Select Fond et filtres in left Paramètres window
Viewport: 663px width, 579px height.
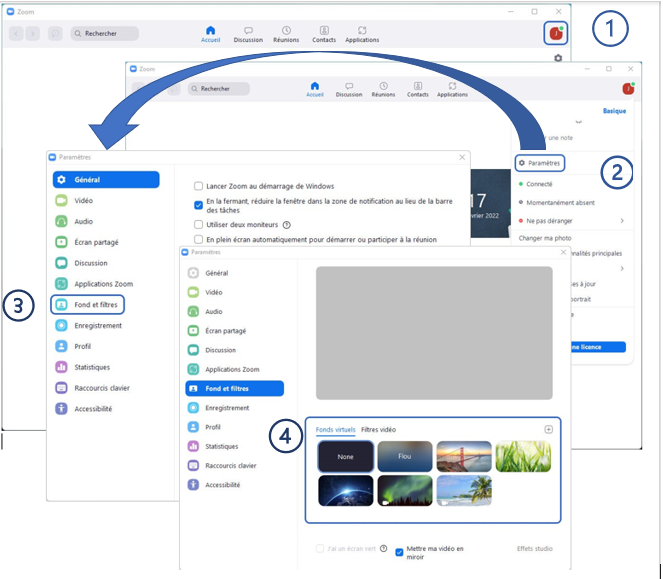coord(87,305)
